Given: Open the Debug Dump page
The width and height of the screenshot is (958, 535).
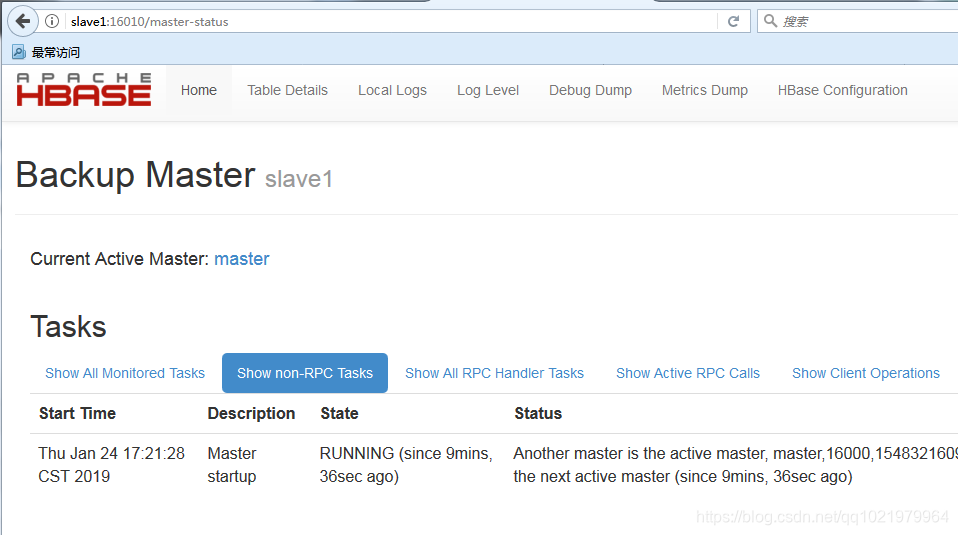Looking at the screenshot, I should coord(590,90).
